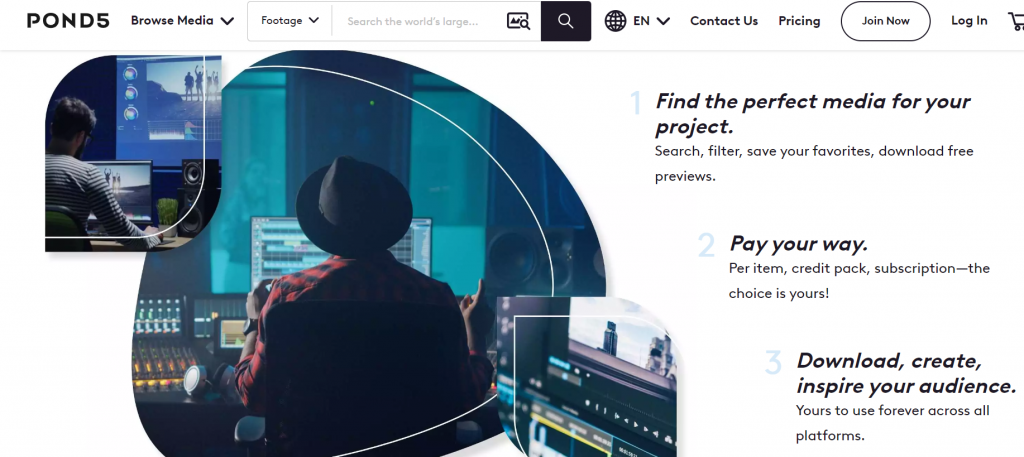Go to the Pricing page
The image size is (1024, 457).
pyautogui.click(x=799, y=21)
